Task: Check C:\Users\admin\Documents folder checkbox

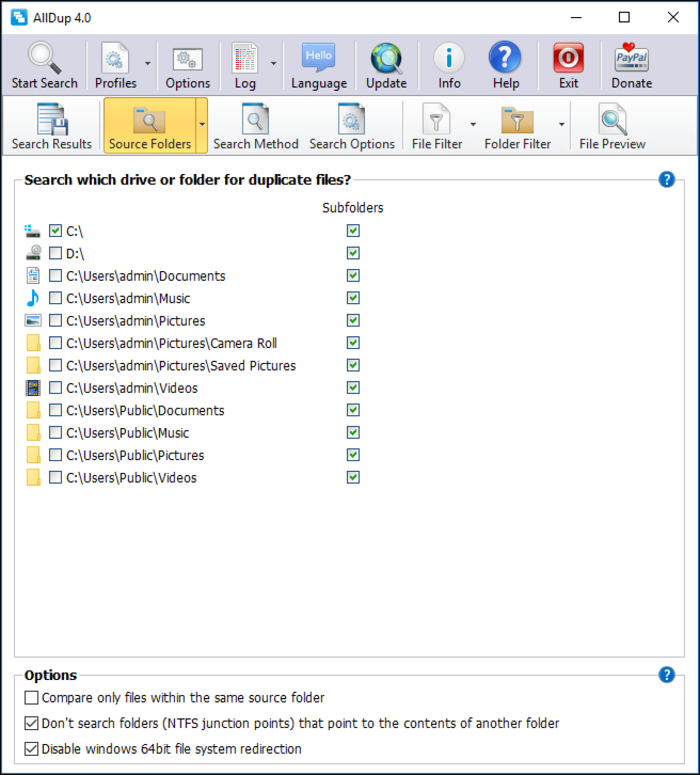Action: [x=55, y=276]
